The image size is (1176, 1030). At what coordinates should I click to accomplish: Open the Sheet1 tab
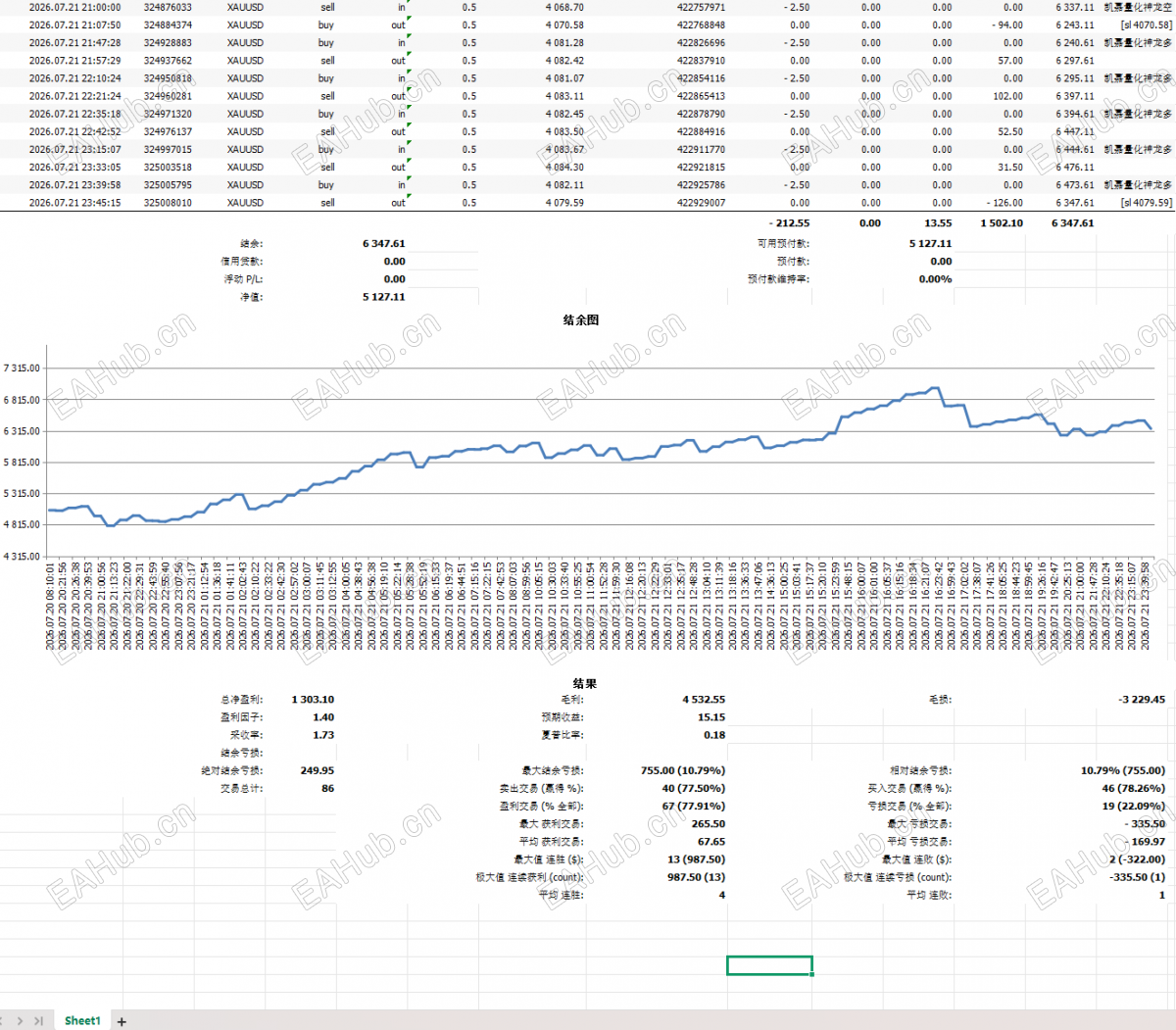(82, 1021)
